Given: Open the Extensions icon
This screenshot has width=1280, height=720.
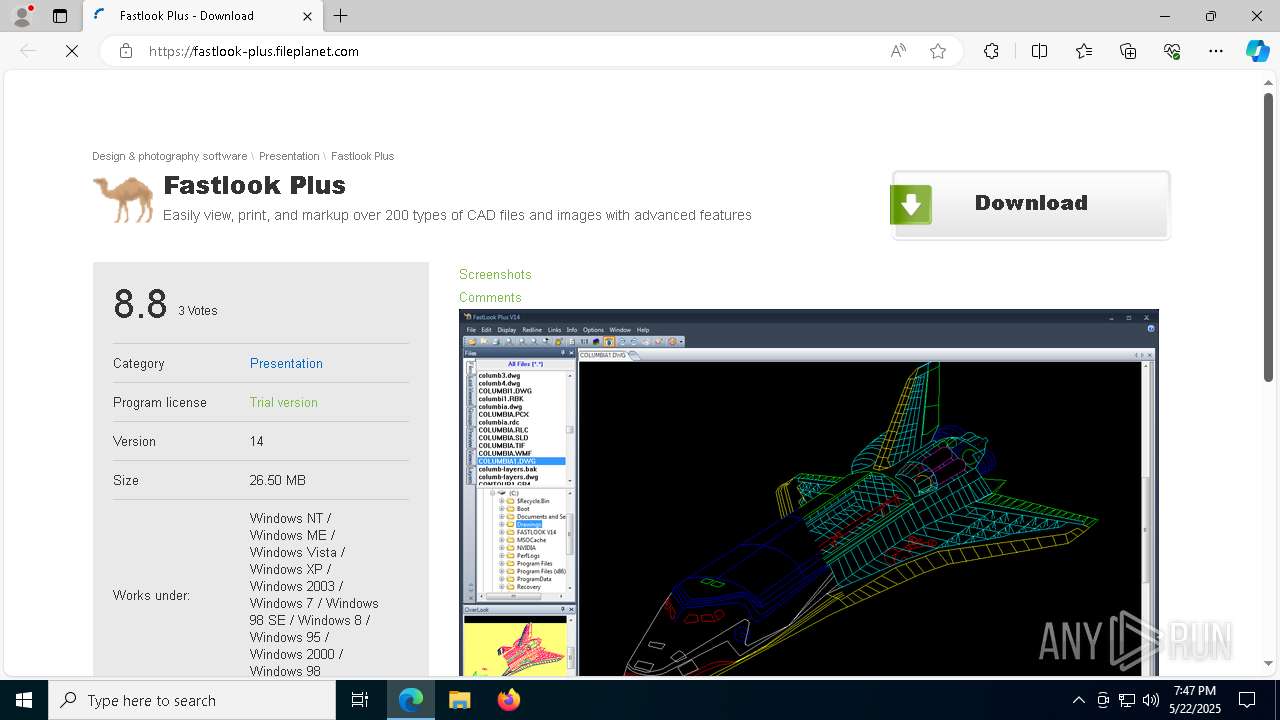Looking at the screenshot, I should (x=991, y=51).
